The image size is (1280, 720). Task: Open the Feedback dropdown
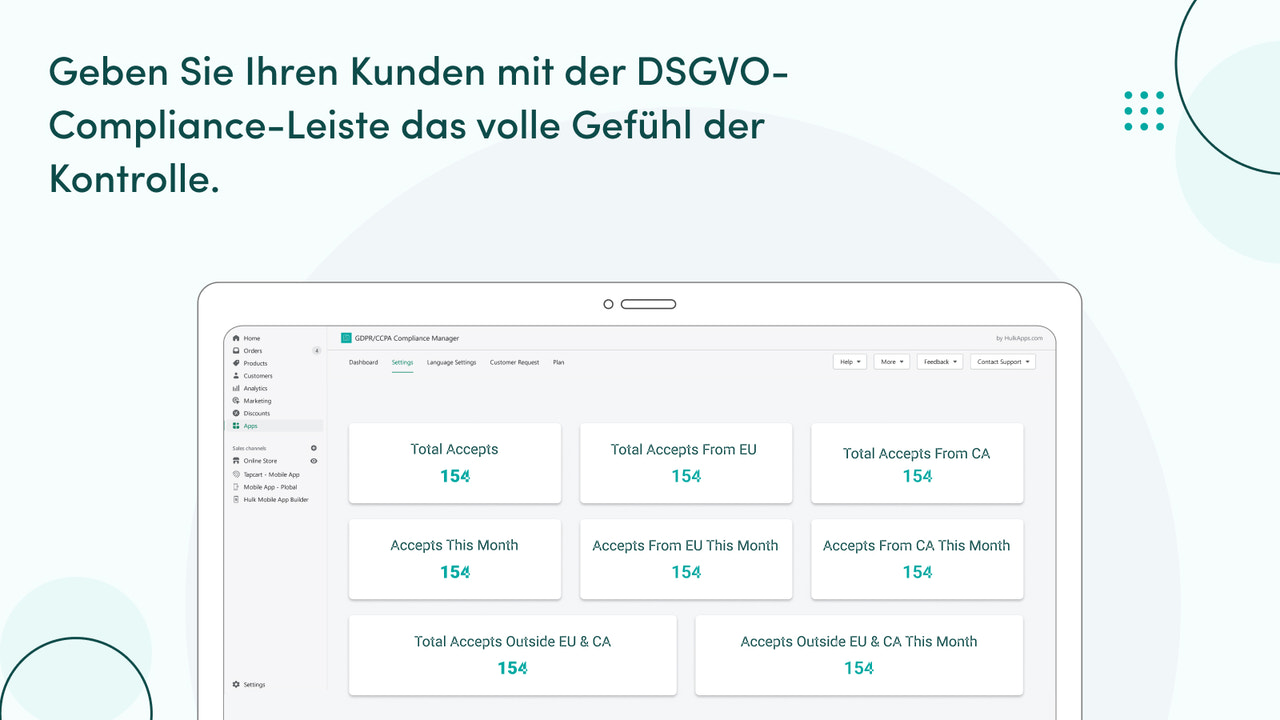point(940,362)
